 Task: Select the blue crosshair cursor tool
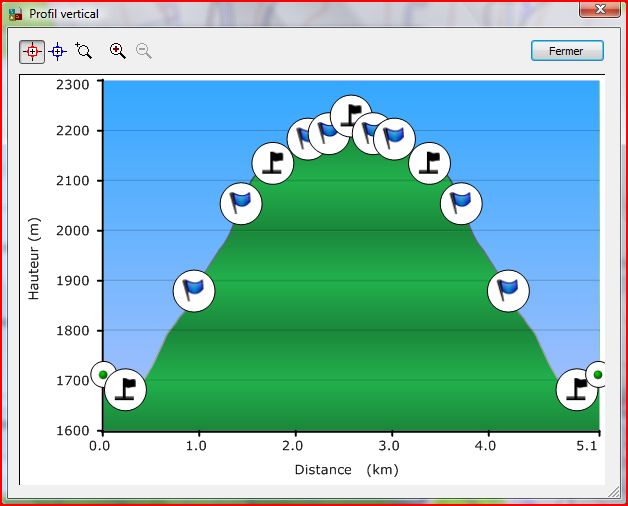(x=58, y=51)
